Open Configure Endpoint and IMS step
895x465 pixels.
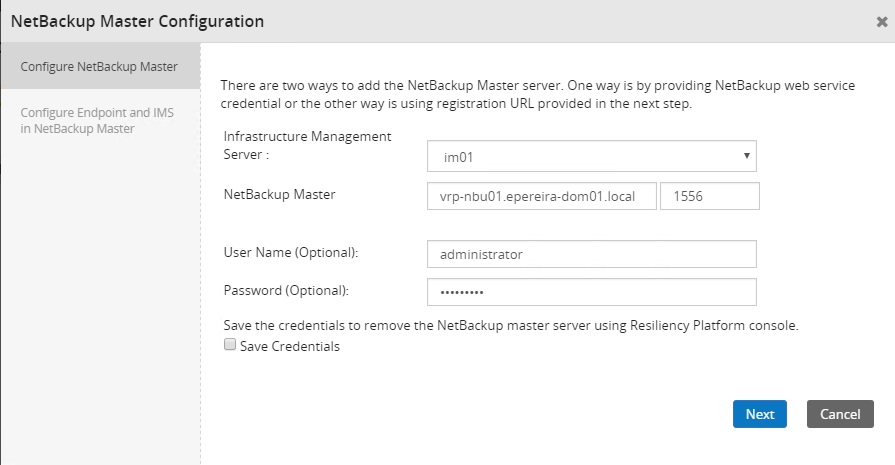(x=97, y=120)
